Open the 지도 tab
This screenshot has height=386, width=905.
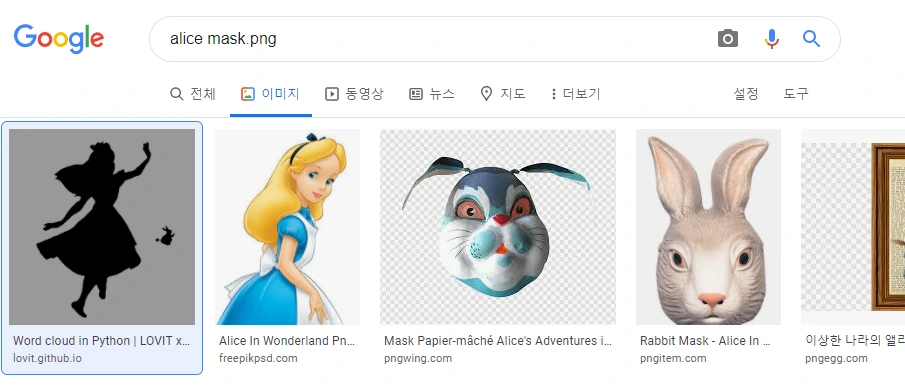503,93
